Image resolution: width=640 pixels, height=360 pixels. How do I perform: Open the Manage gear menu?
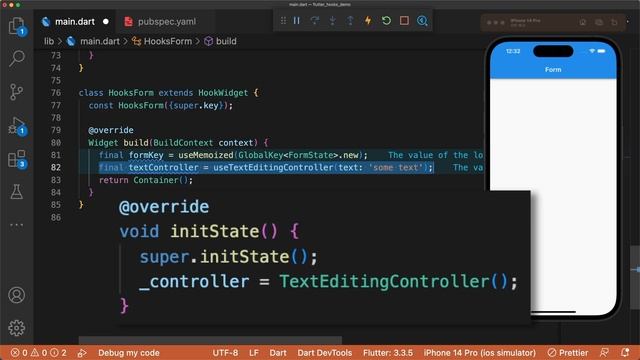[17, 328]
